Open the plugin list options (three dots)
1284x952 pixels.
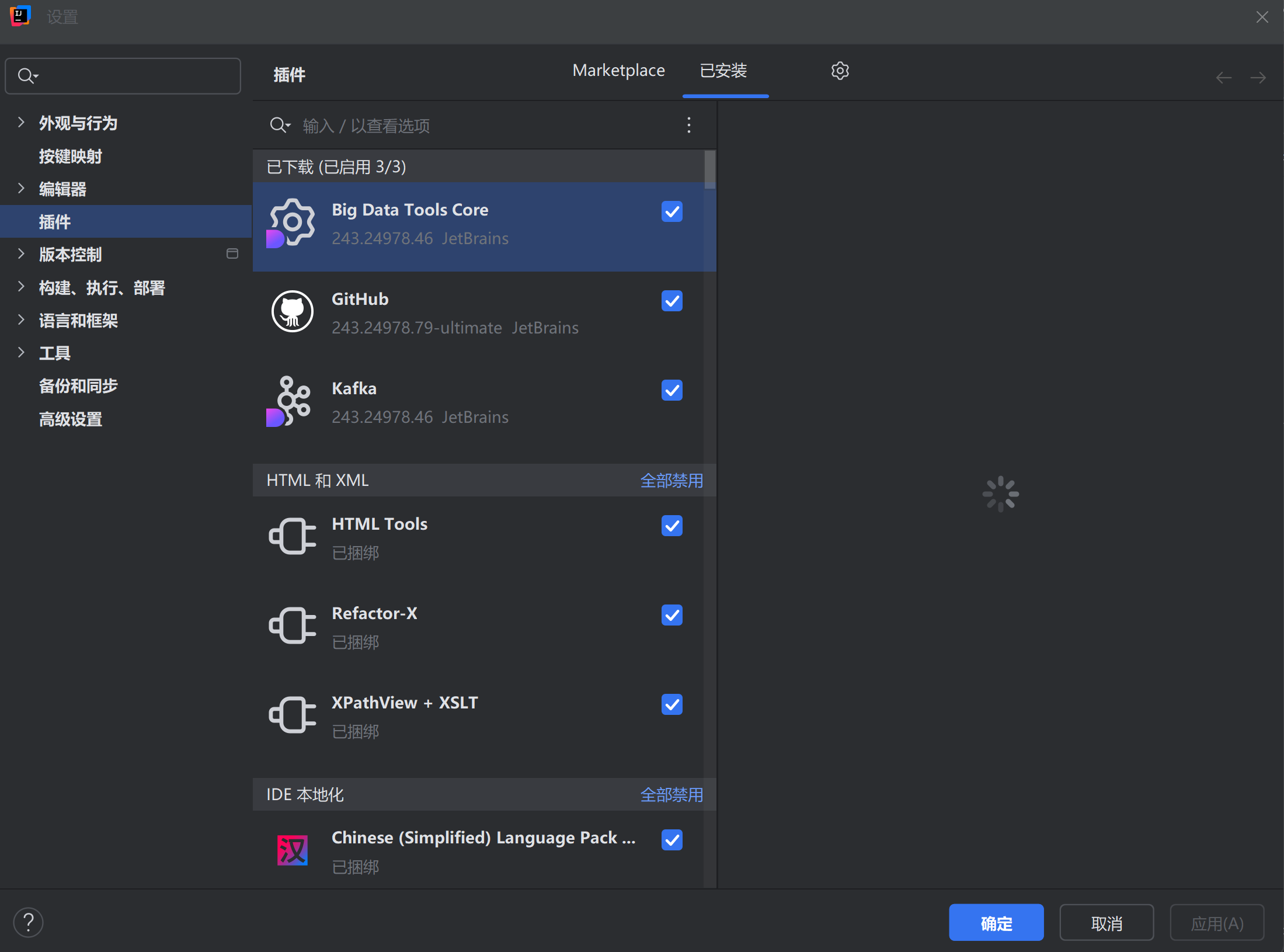click(x=689, y=125)
